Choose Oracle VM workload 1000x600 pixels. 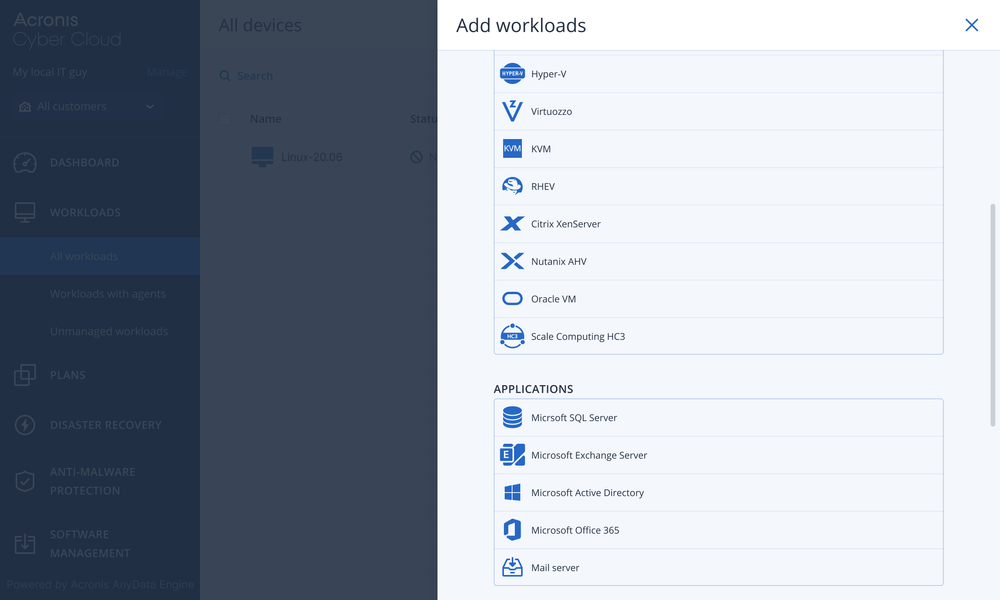[719, 299]
